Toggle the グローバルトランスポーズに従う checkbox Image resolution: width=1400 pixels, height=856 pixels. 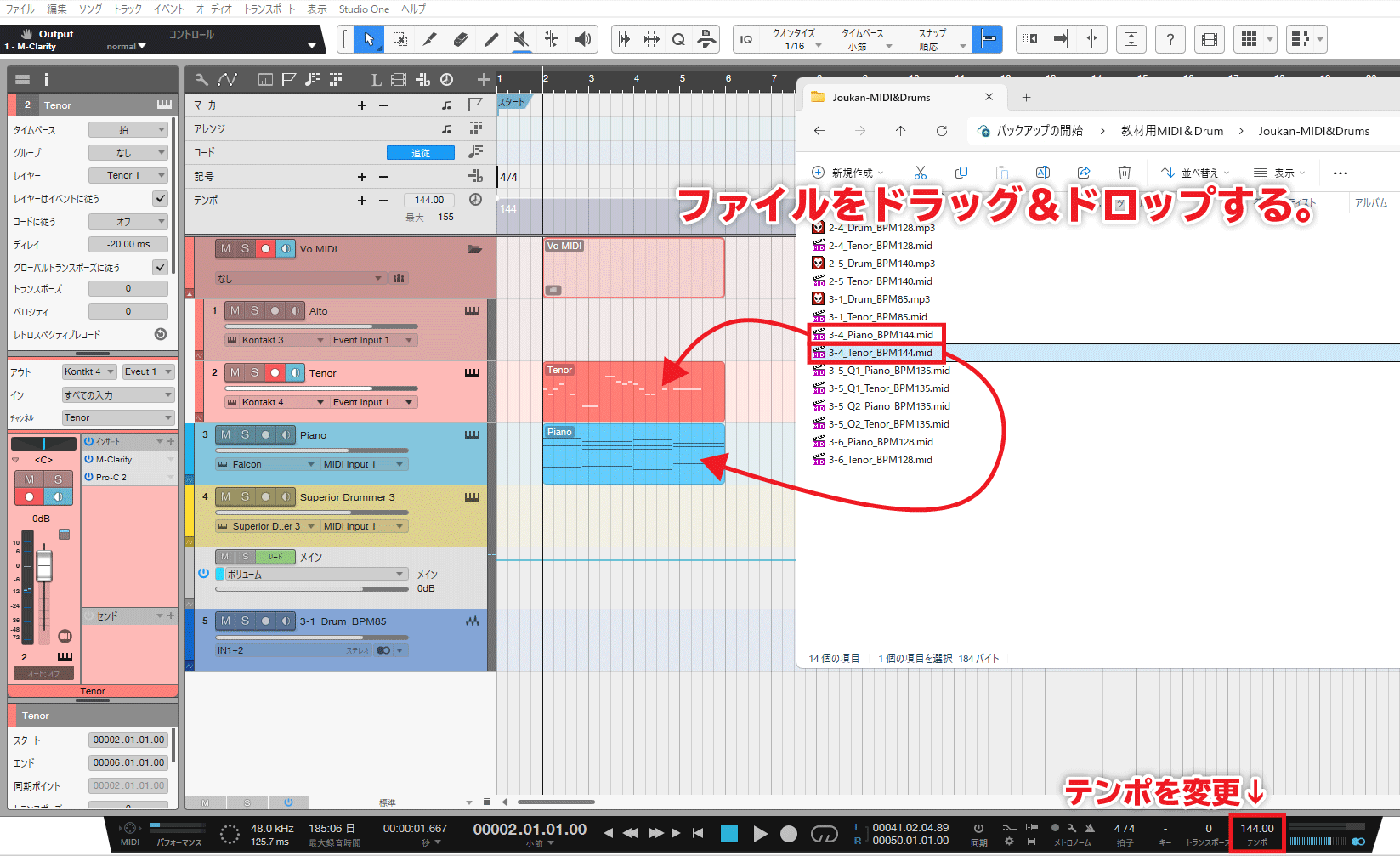pyautogui.click(x=160, y=267)
